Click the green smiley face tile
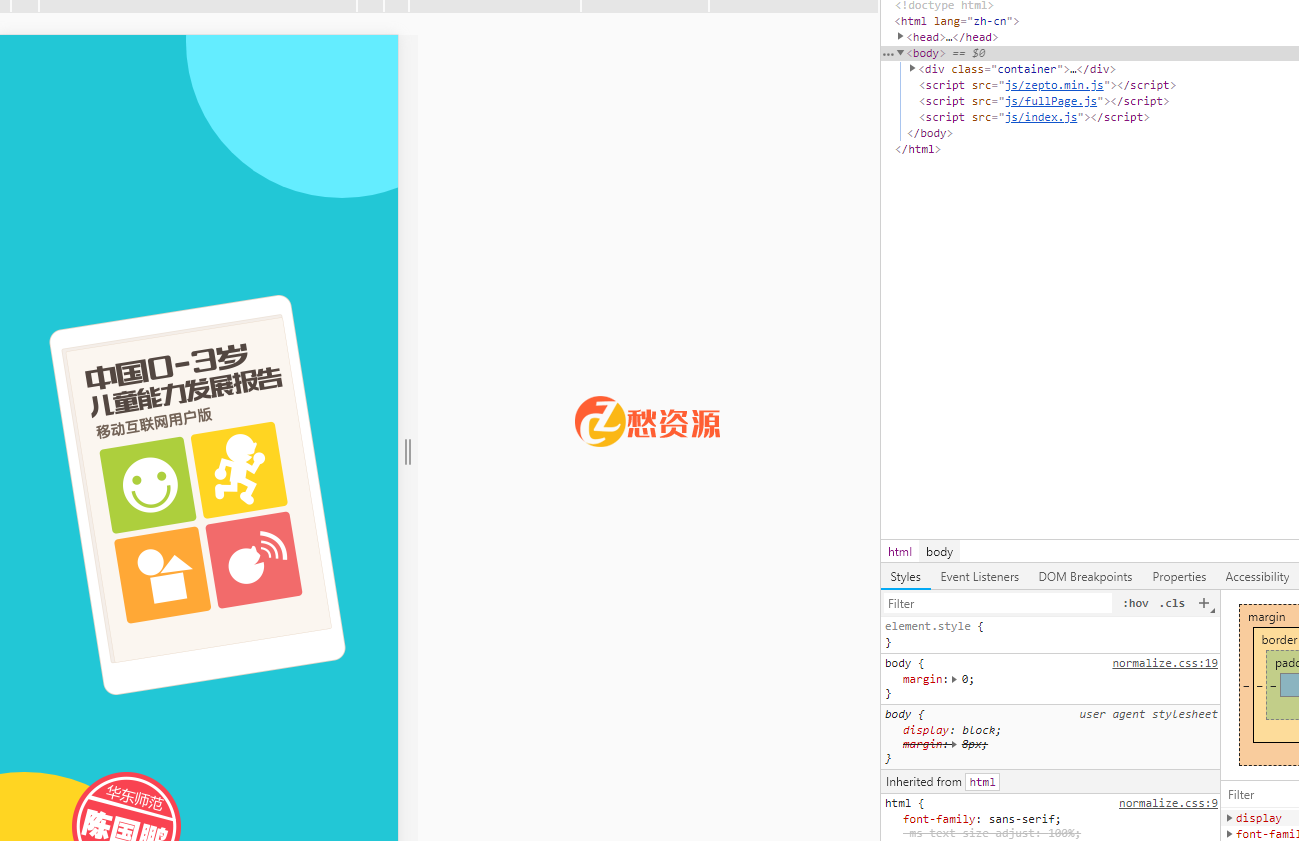 point(147,485)
